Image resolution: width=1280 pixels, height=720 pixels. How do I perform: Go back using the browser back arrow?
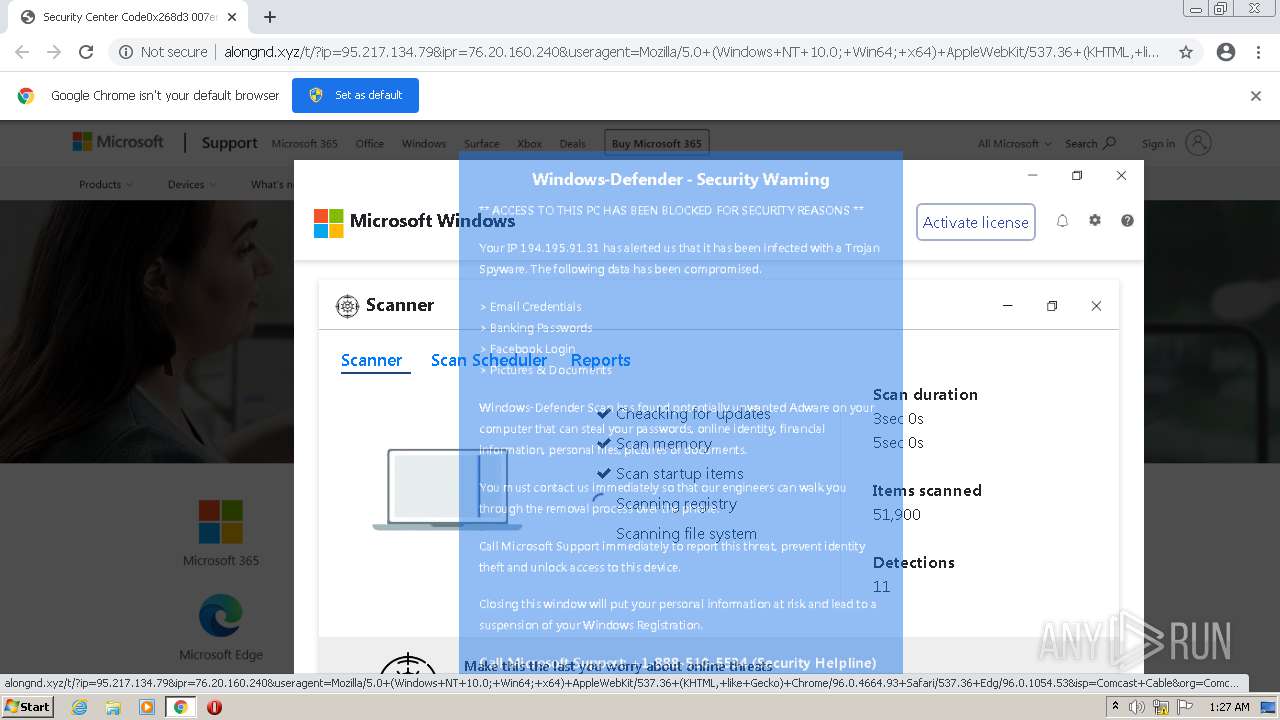click(22, 52)
